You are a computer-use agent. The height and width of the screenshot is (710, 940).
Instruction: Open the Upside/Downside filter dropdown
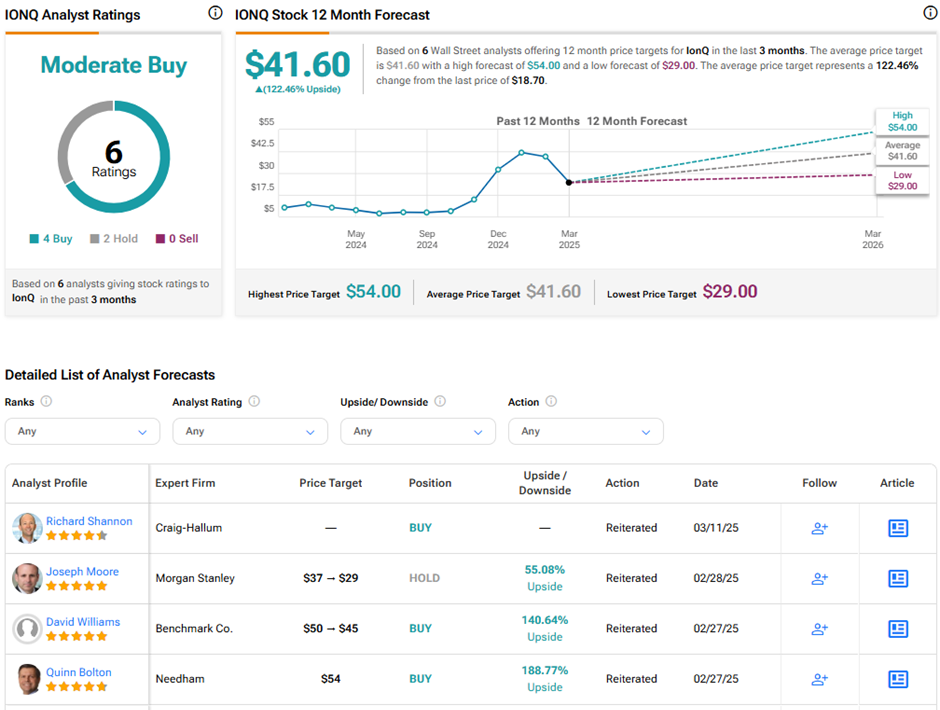[x=418, y=431]
